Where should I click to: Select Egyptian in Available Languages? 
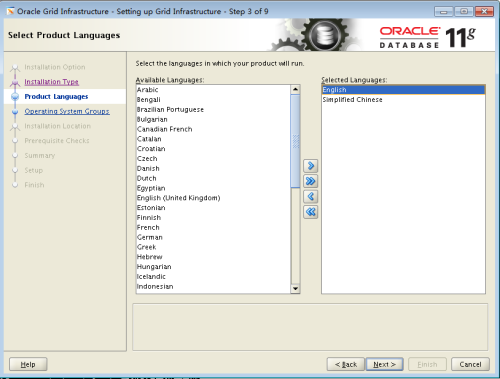[x=213, y=188]
